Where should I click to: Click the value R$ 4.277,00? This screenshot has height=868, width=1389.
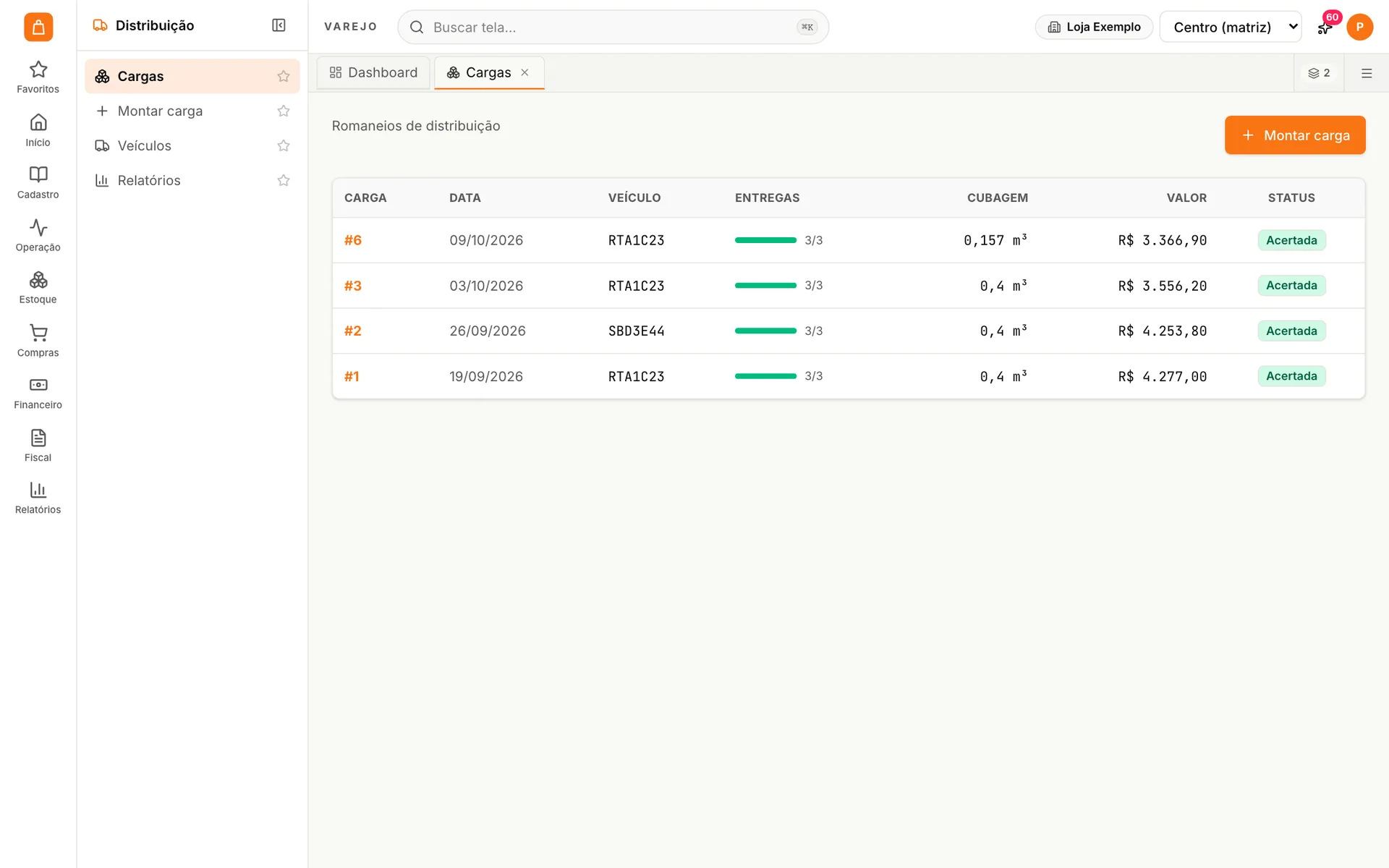[x=1162, y=376]
